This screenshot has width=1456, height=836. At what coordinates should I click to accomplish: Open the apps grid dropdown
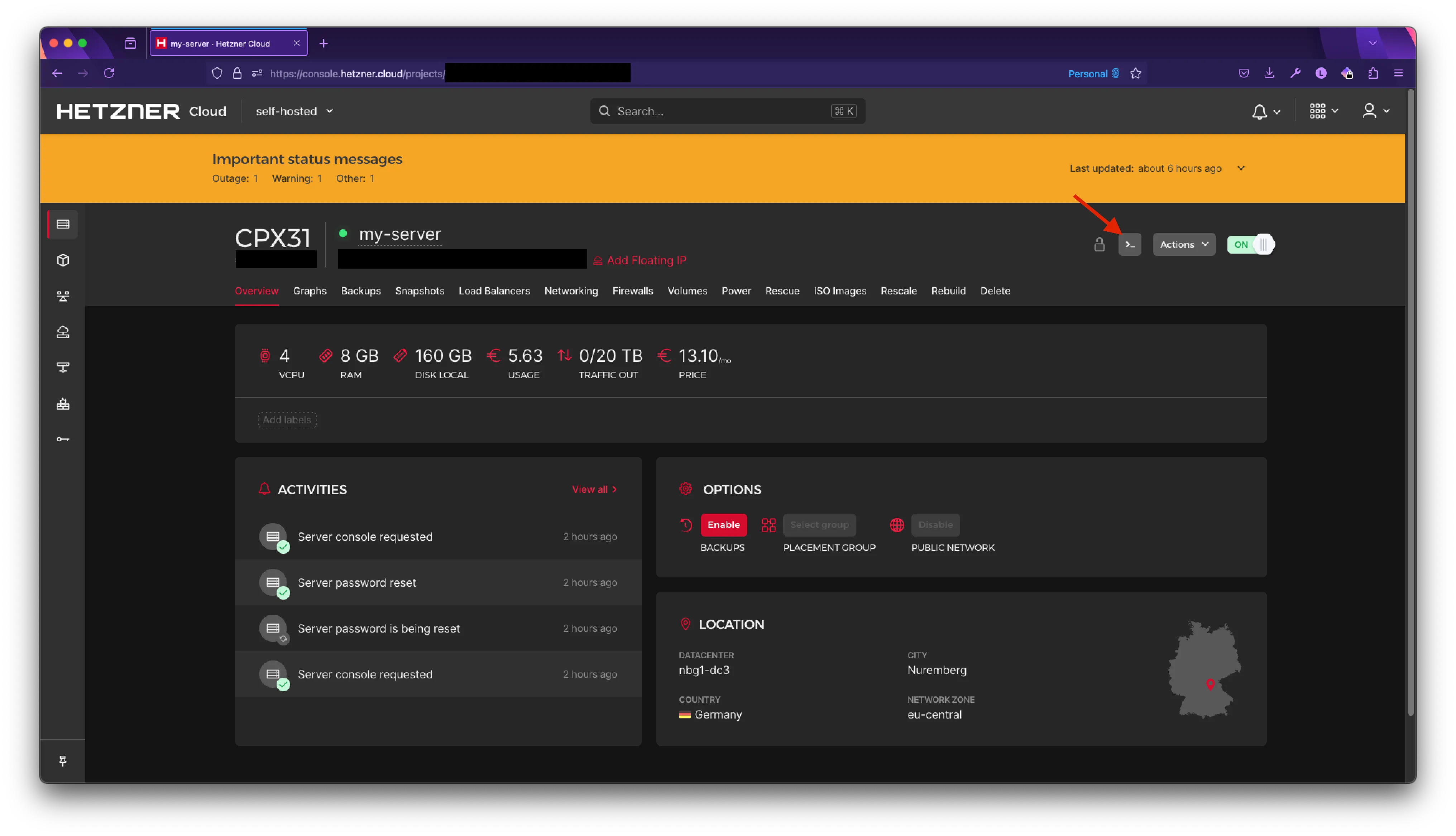pyautogui.click(x=1323, y=111)
